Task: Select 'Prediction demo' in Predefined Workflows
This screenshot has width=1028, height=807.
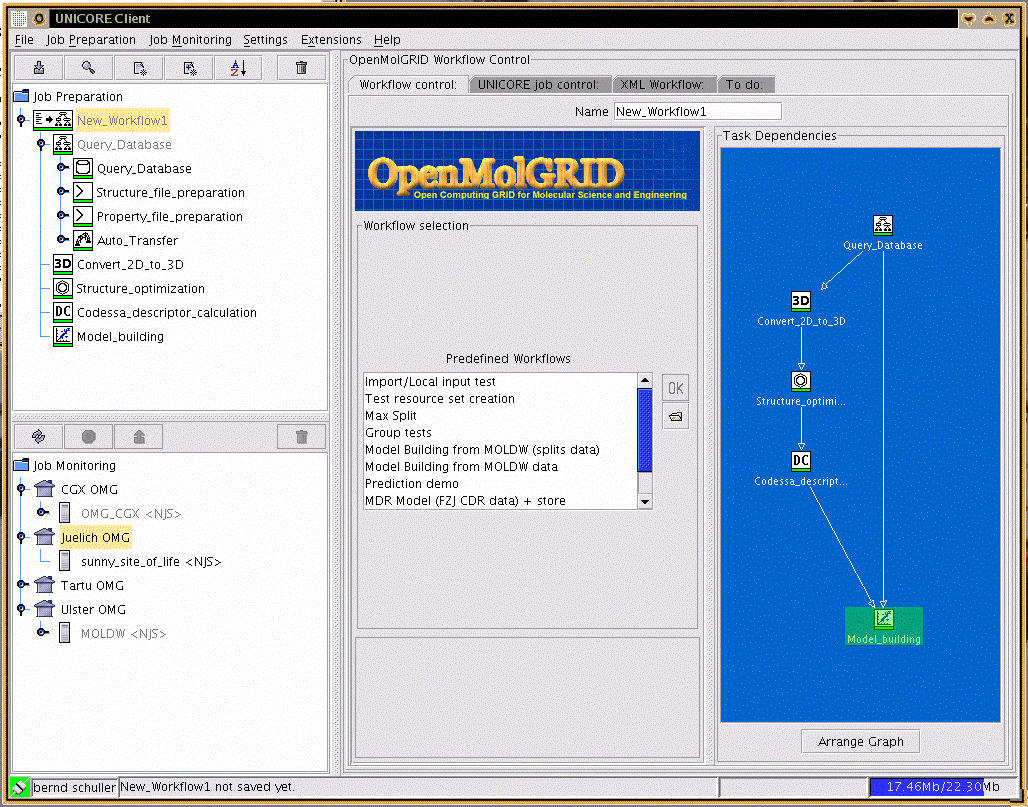Action: click(x=501, y=484)
